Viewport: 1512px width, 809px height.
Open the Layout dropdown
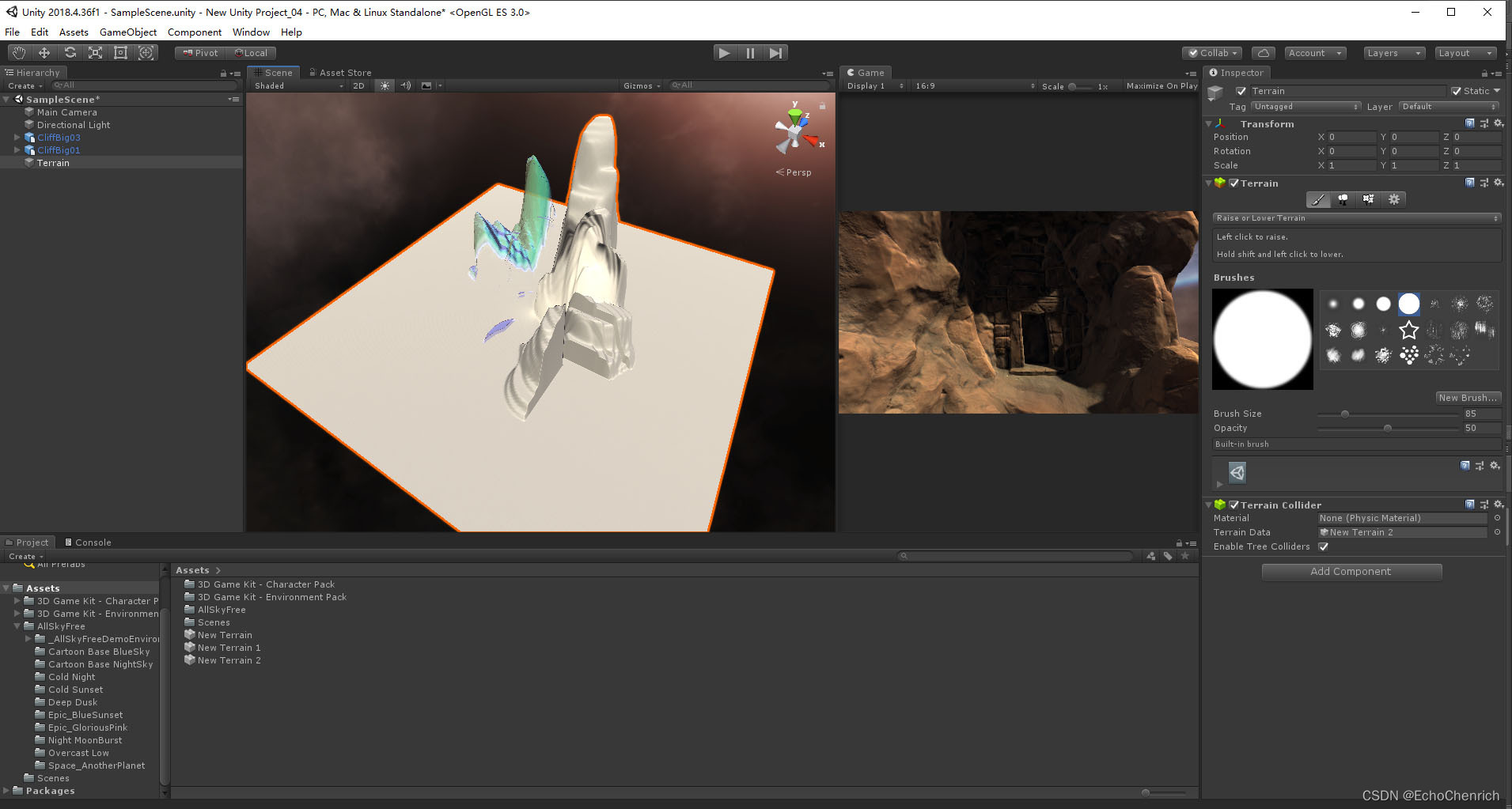[1466, 53]
